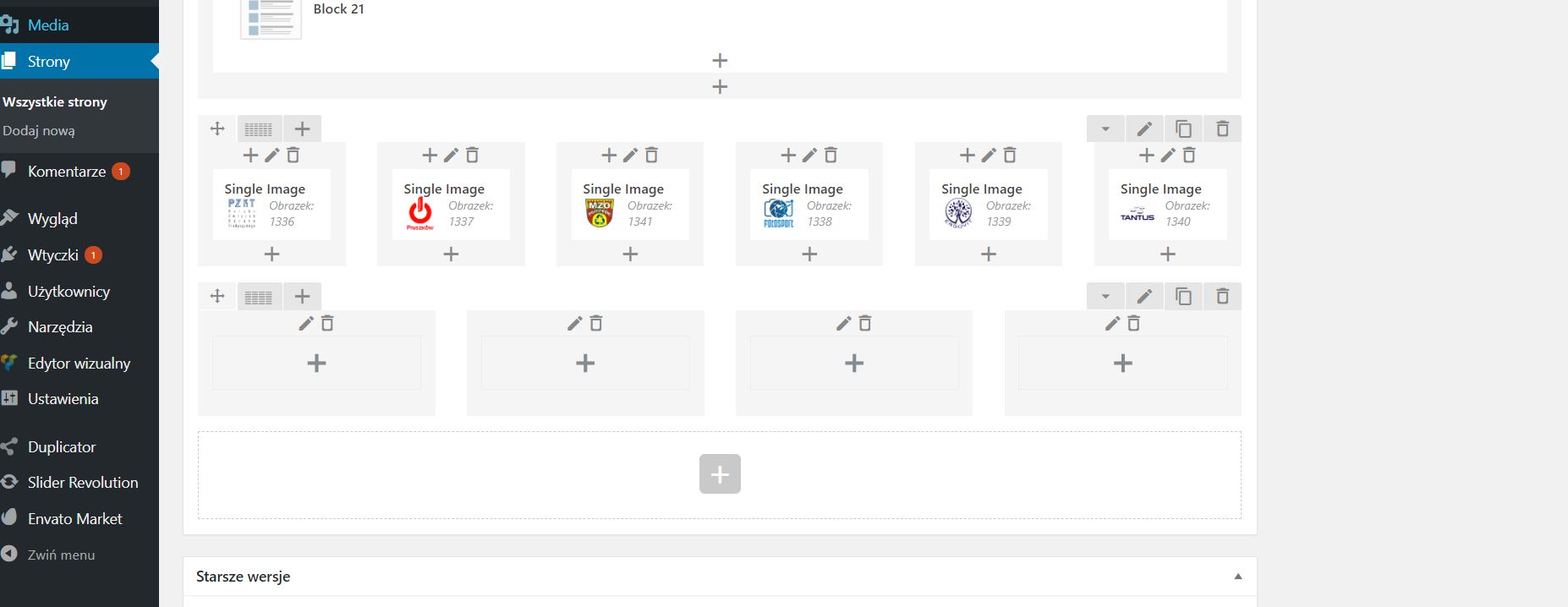1568x607 pixels.
Task: Add element in first empty column
Action: [x=316, y=363]
